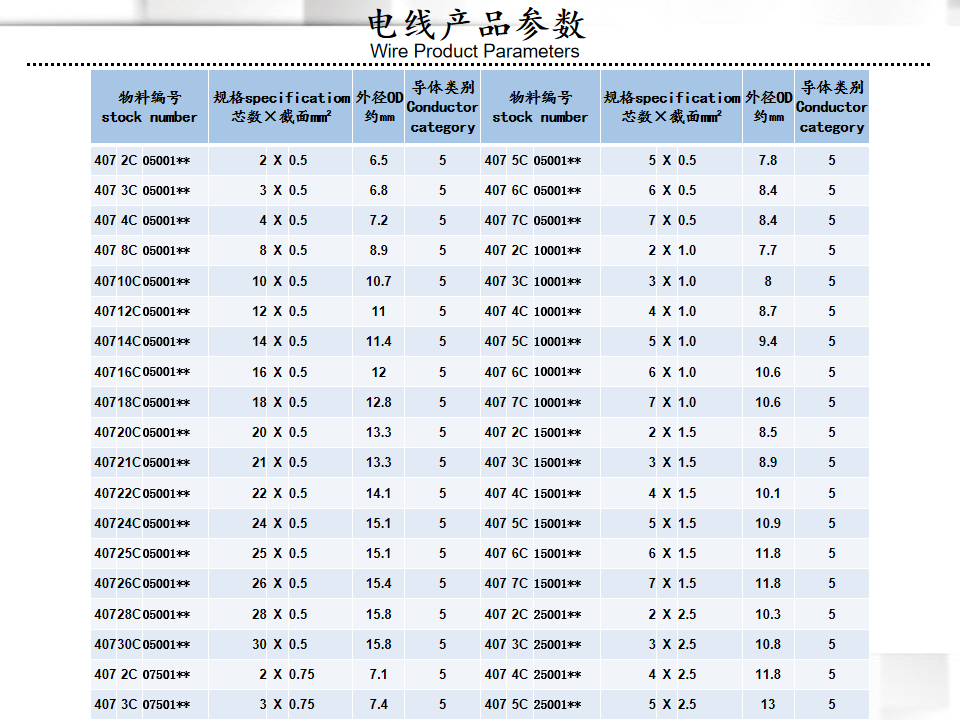Click outer diameter value '7.8'
The width and height of the screenshot is (960, 720).
768,160
